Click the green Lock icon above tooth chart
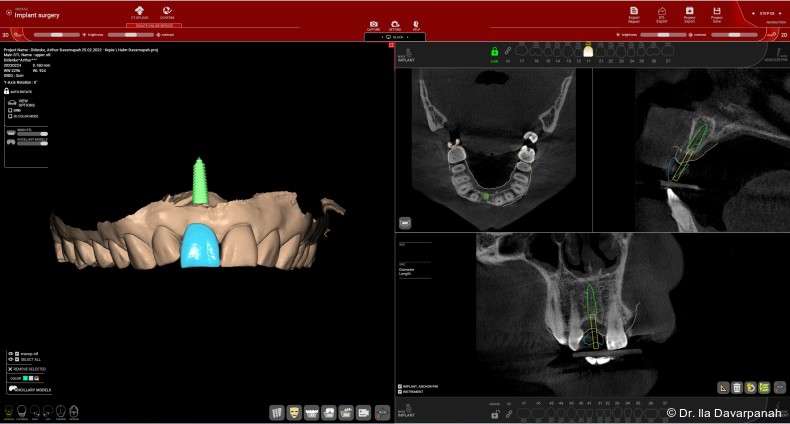 [494, 51]
